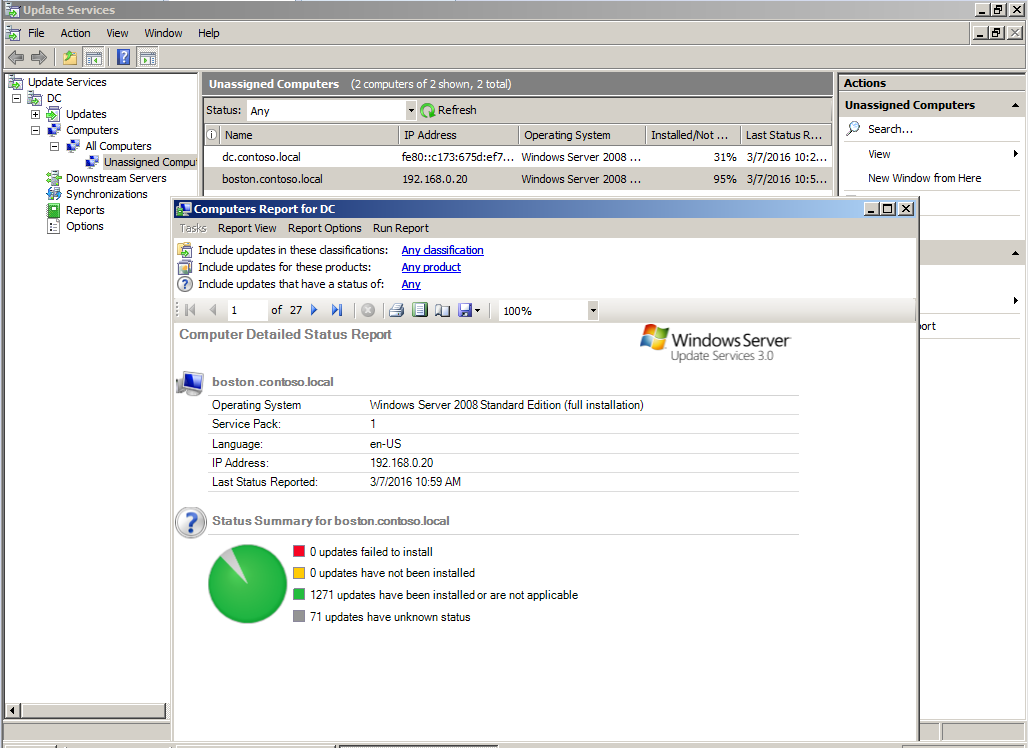Jump to last report page
Viewport: 1028px width, 748px height.
pyautogui.click(x=337, y=310)
